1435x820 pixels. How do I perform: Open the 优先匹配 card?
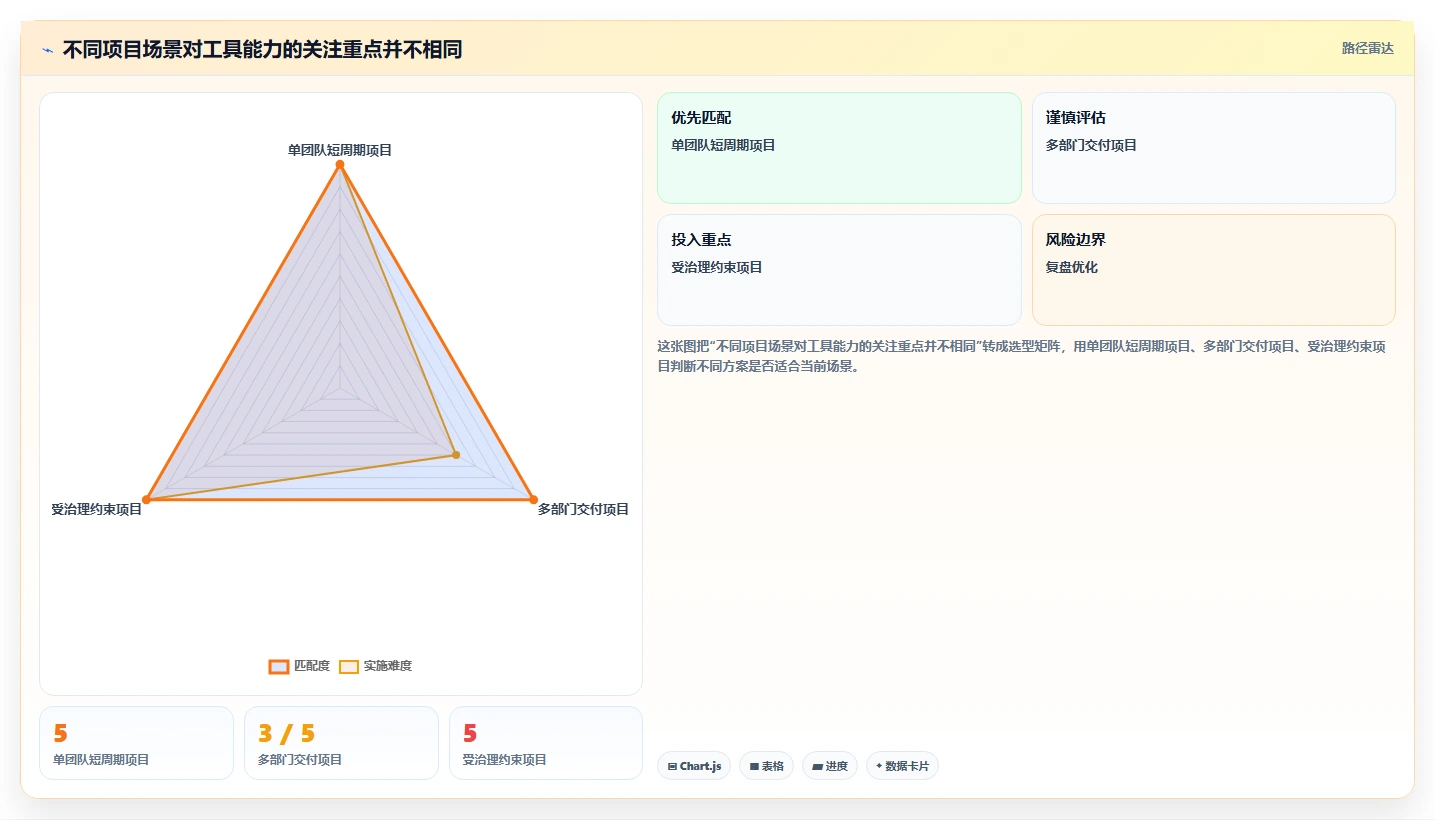(x=839, y=148)
